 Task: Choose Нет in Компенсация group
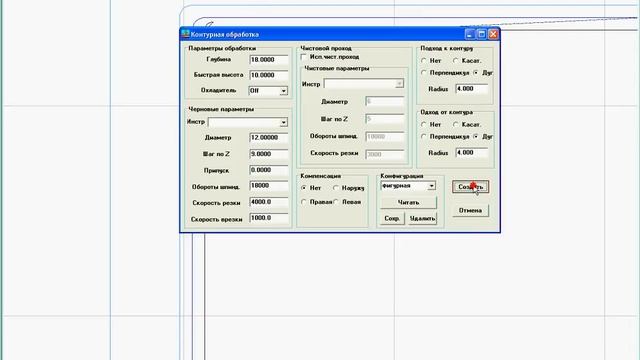[304, 188]
